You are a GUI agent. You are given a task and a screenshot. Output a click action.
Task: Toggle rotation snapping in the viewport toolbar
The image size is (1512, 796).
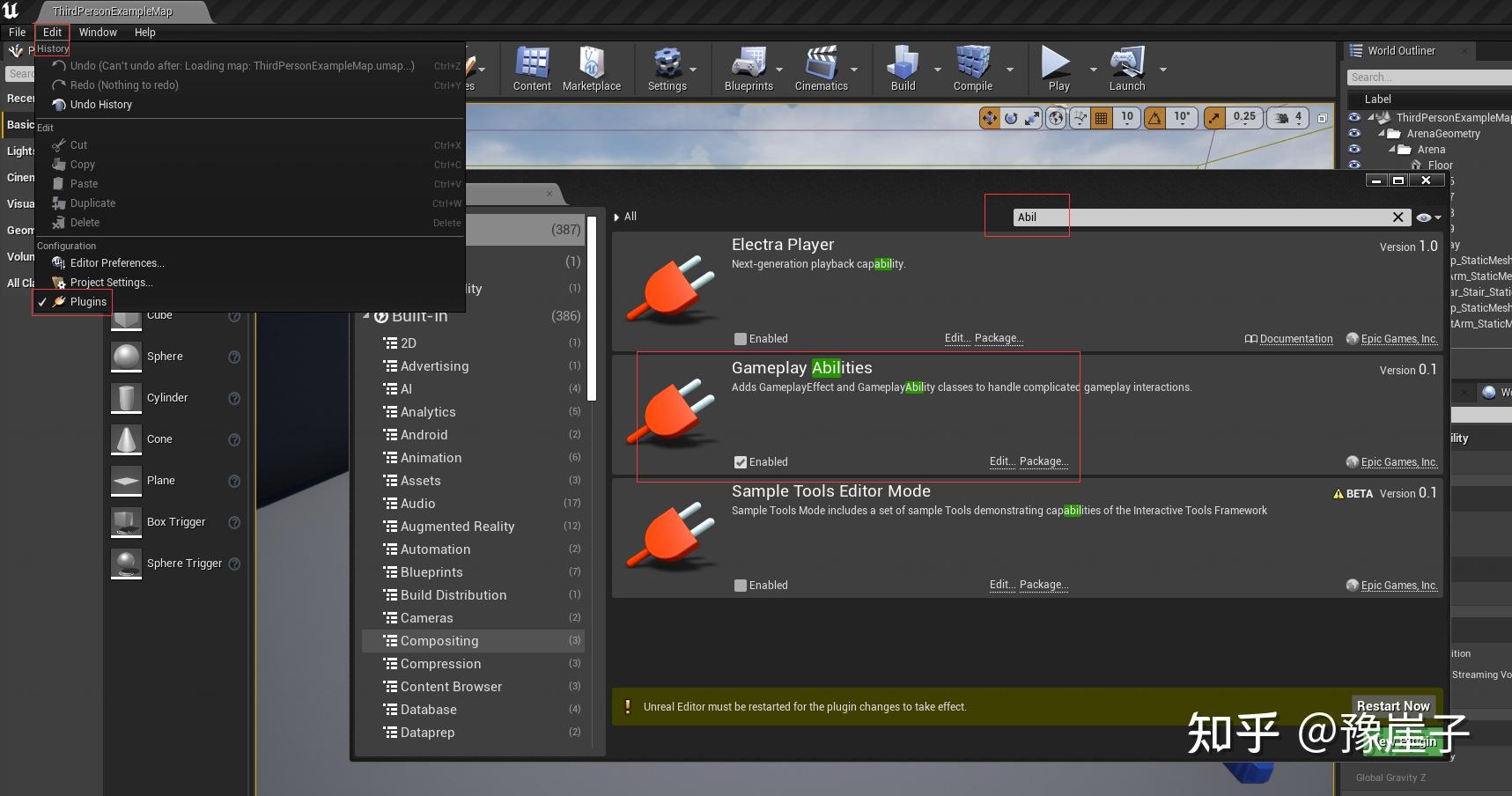(x=1154, y=118)
